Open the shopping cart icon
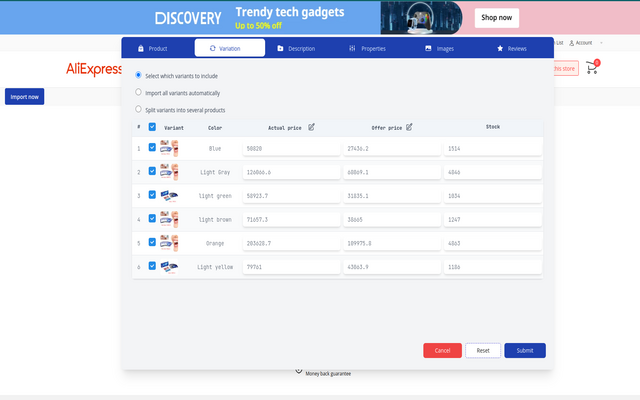640x400 pixels. (592, 69)
